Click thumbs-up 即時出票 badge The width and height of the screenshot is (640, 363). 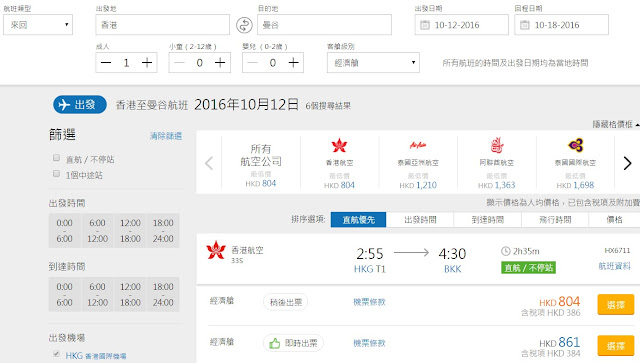[293, 343]
